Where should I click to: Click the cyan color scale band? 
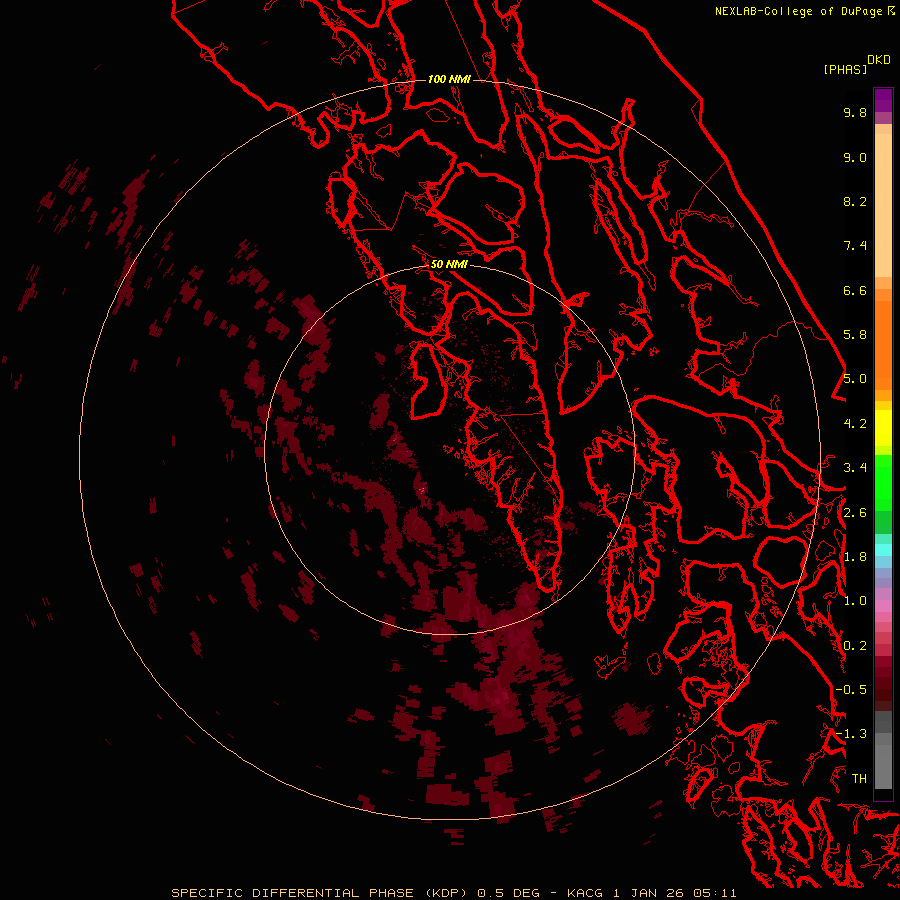tap(883, 549)
